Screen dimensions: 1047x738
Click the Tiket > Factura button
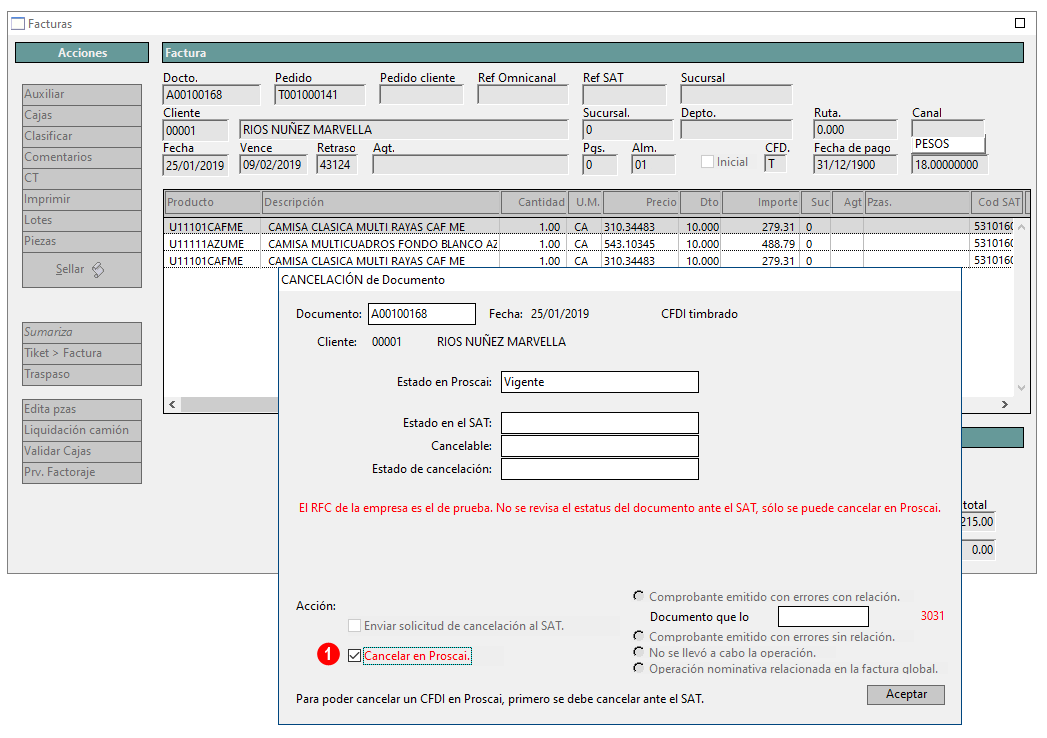coord(81,353)
